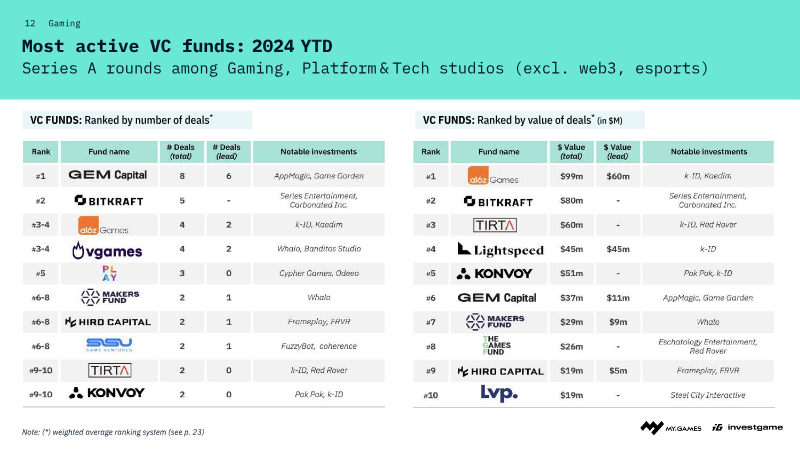Click the KONVOY logo in left table
This screenshot has width=800, height=450.
click(107, 393)
